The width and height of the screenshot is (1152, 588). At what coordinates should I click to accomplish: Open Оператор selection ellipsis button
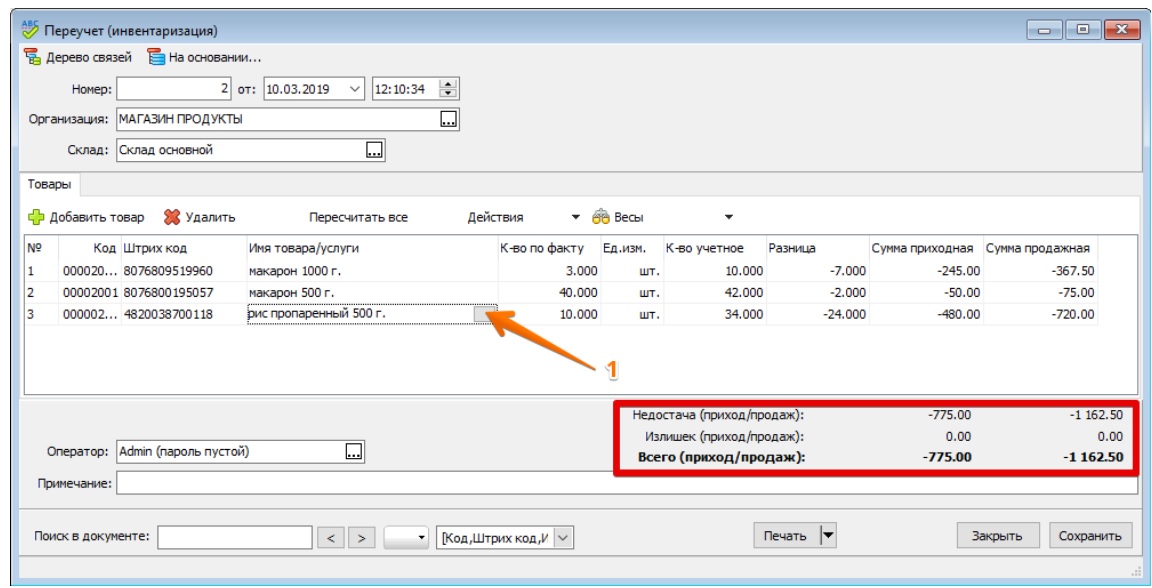(x=354, y=451)
